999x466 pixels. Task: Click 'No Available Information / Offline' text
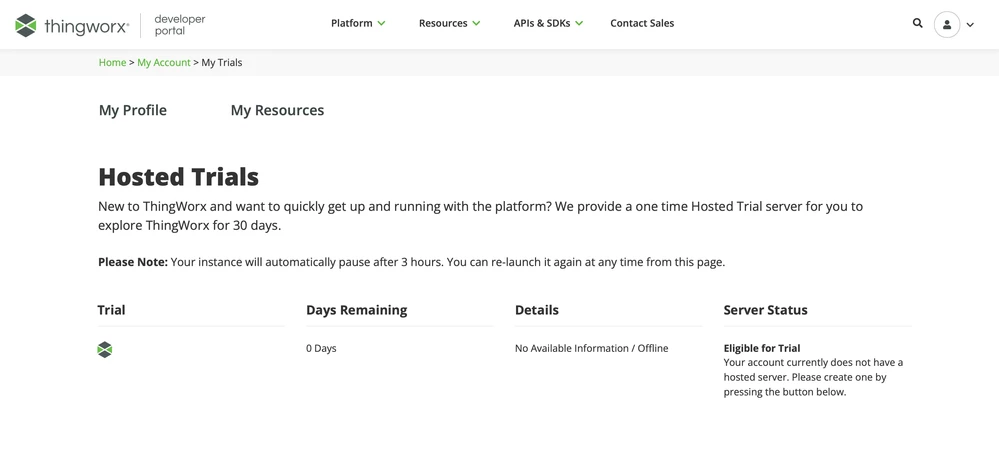(591, 348)
